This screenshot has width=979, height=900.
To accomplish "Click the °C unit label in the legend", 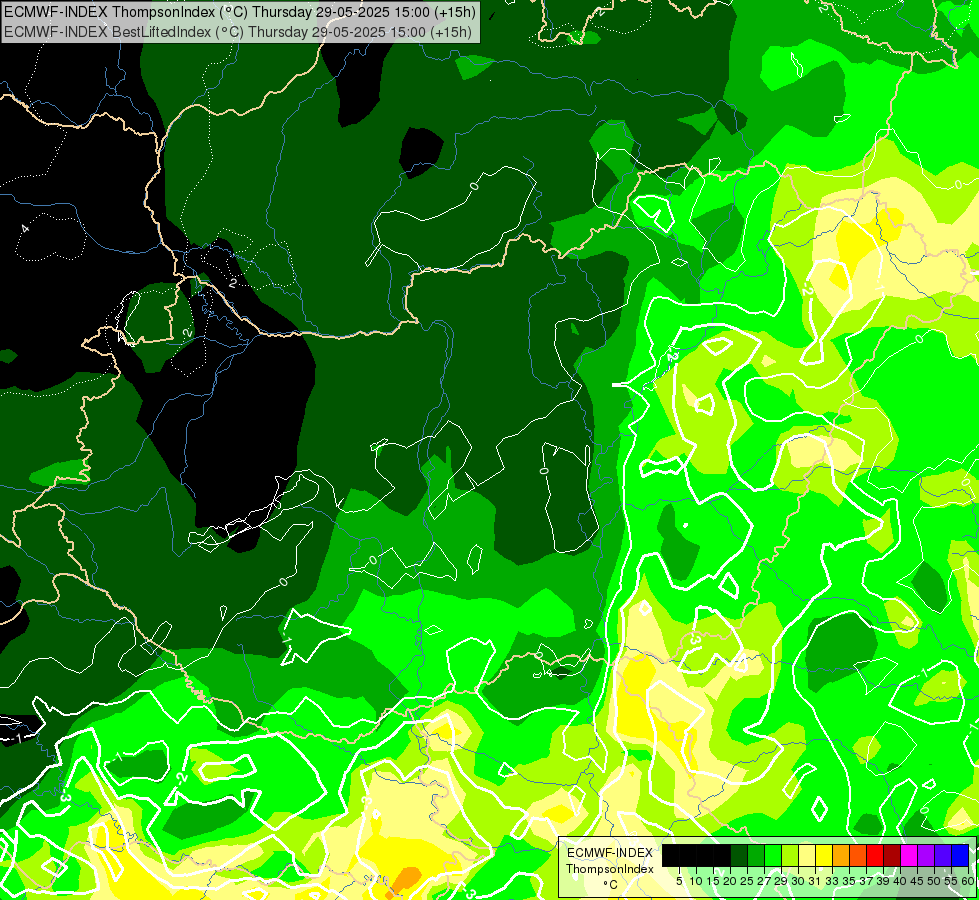I will point(611,885).
